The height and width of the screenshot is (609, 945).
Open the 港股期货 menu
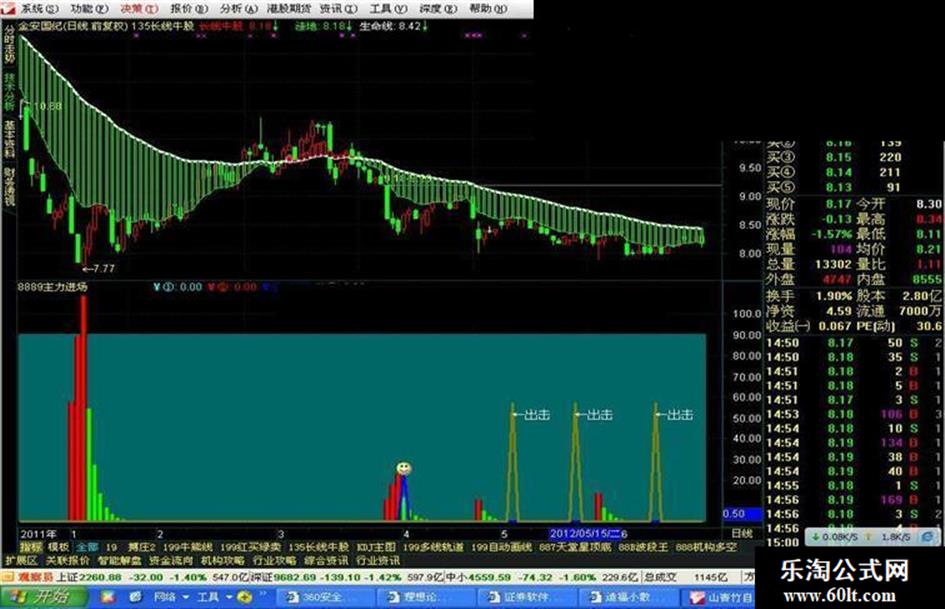[x=289, y=8]
